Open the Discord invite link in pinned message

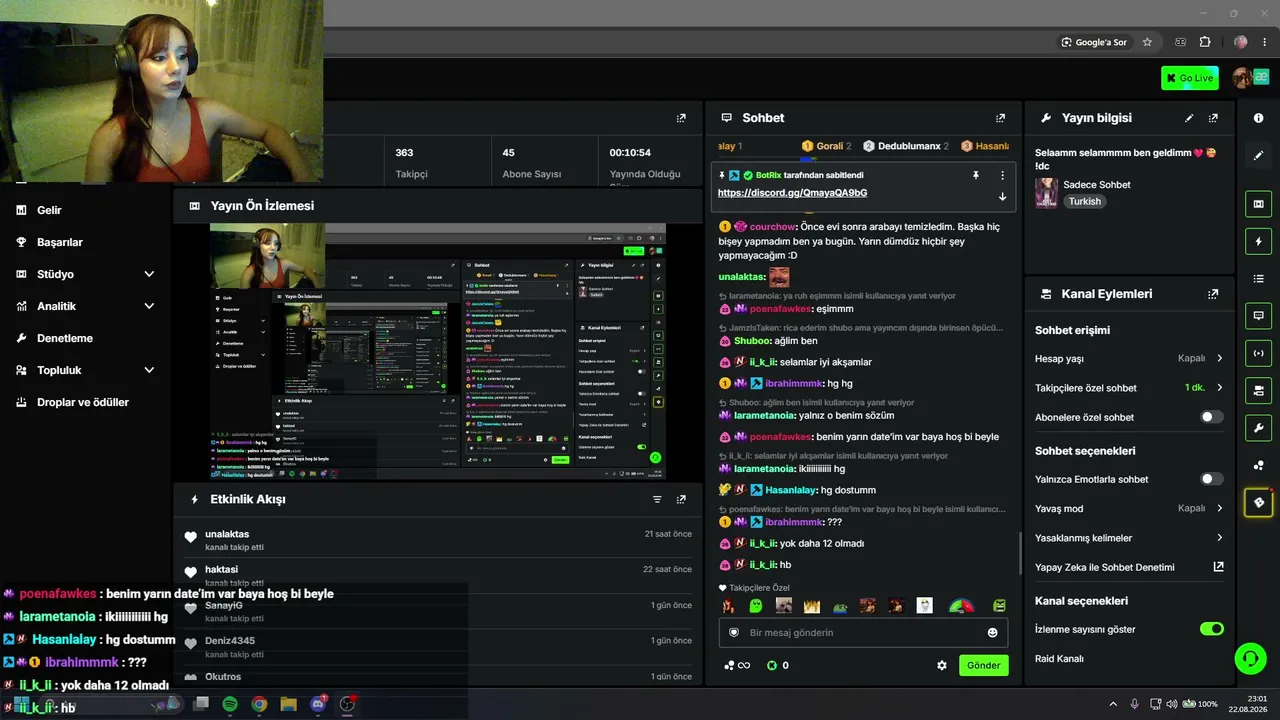[x=792, y=193]
